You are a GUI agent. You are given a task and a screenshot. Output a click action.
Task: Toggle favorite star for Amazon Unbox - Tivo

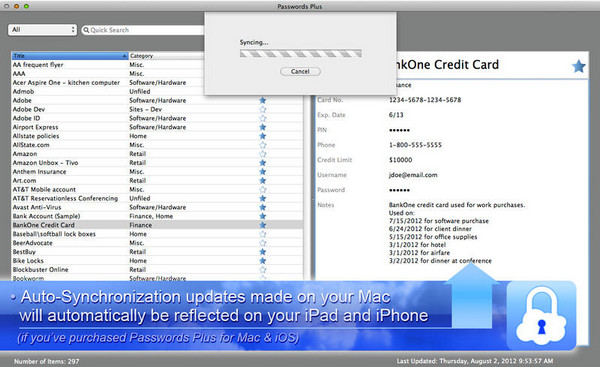[x=262, y=163]
